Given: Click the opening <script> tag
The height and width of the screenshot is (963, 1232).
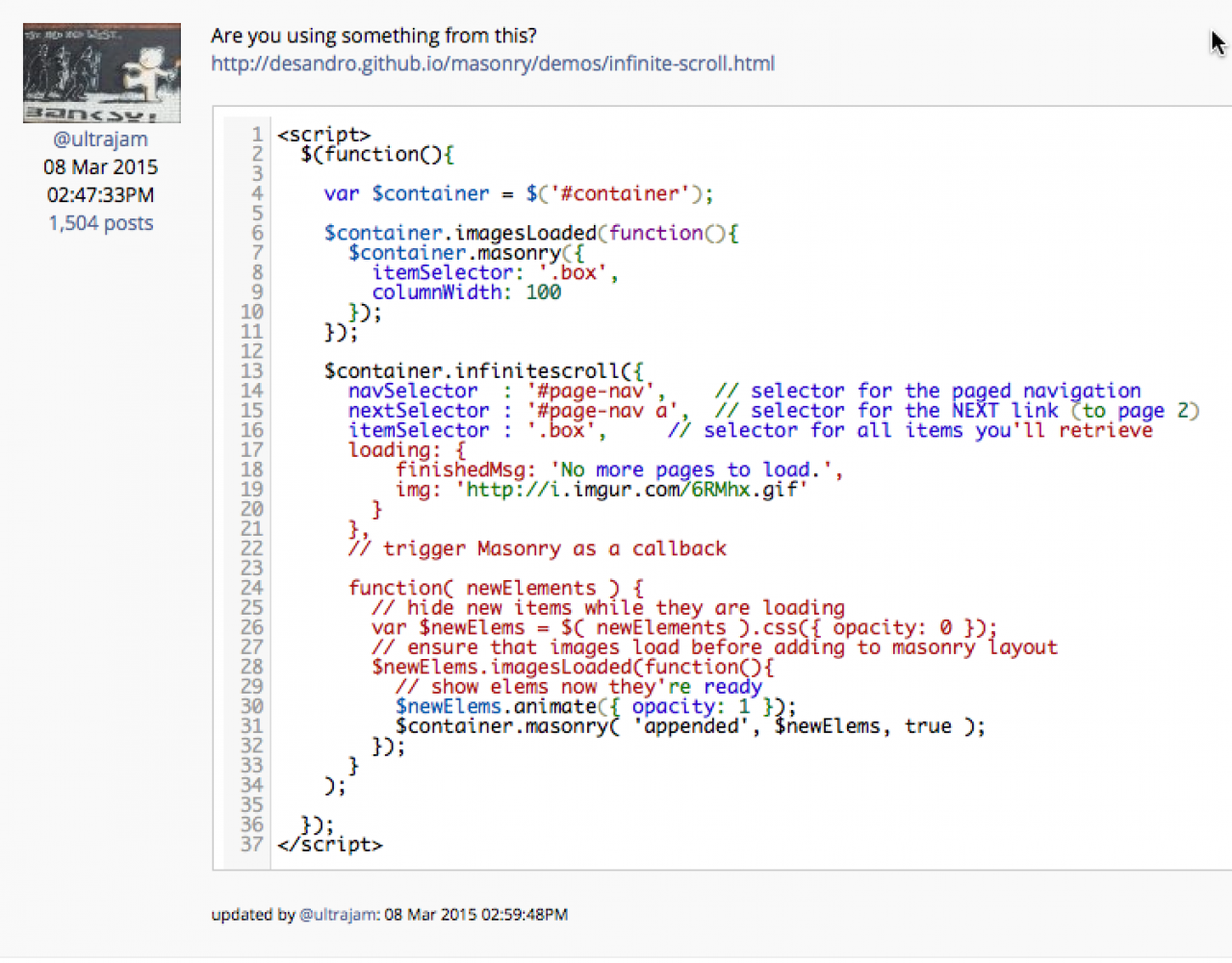Looking at the screenshot, I should coord(324,135).
